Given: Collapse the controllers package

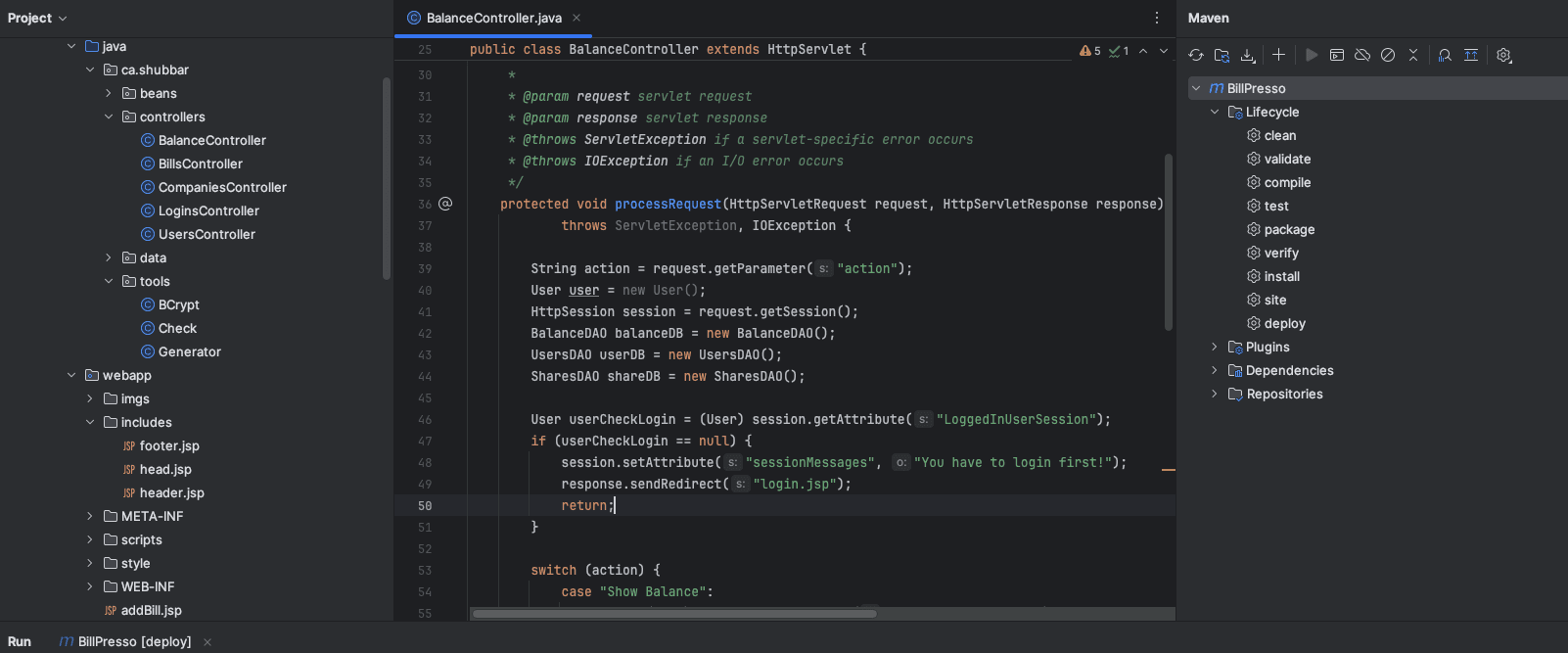Looking at the screenshot, I should tap(109, 117).
